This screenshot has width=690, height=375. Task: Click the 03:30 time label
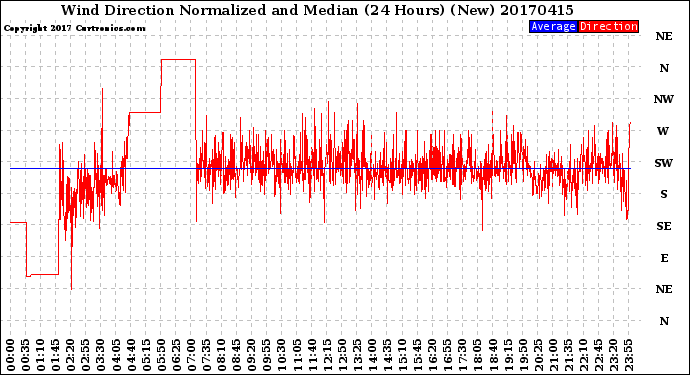(x=101, y=355)
